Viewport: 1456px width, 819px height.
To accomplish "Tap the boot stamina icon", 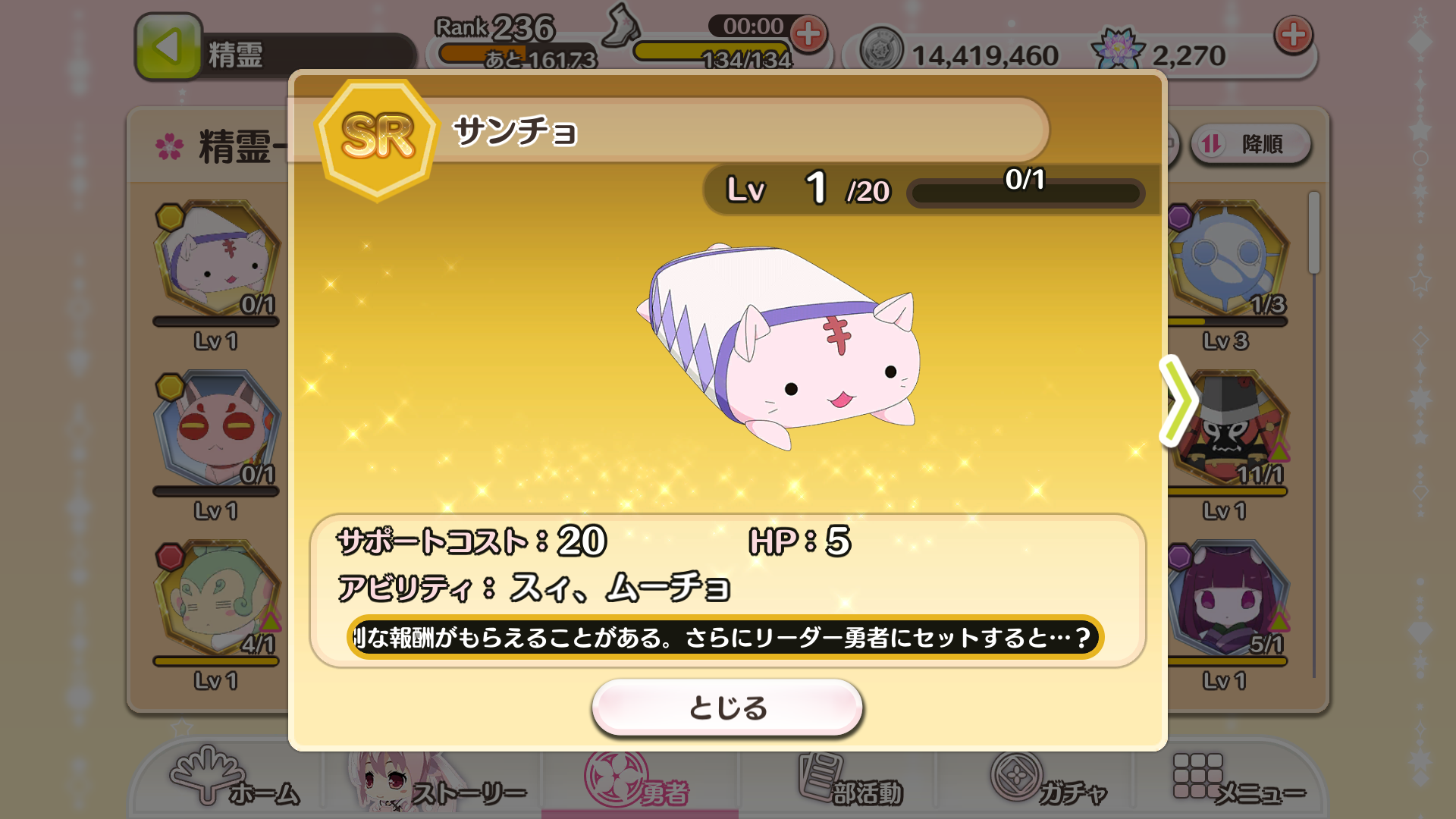I will click(x=622, y=24).
